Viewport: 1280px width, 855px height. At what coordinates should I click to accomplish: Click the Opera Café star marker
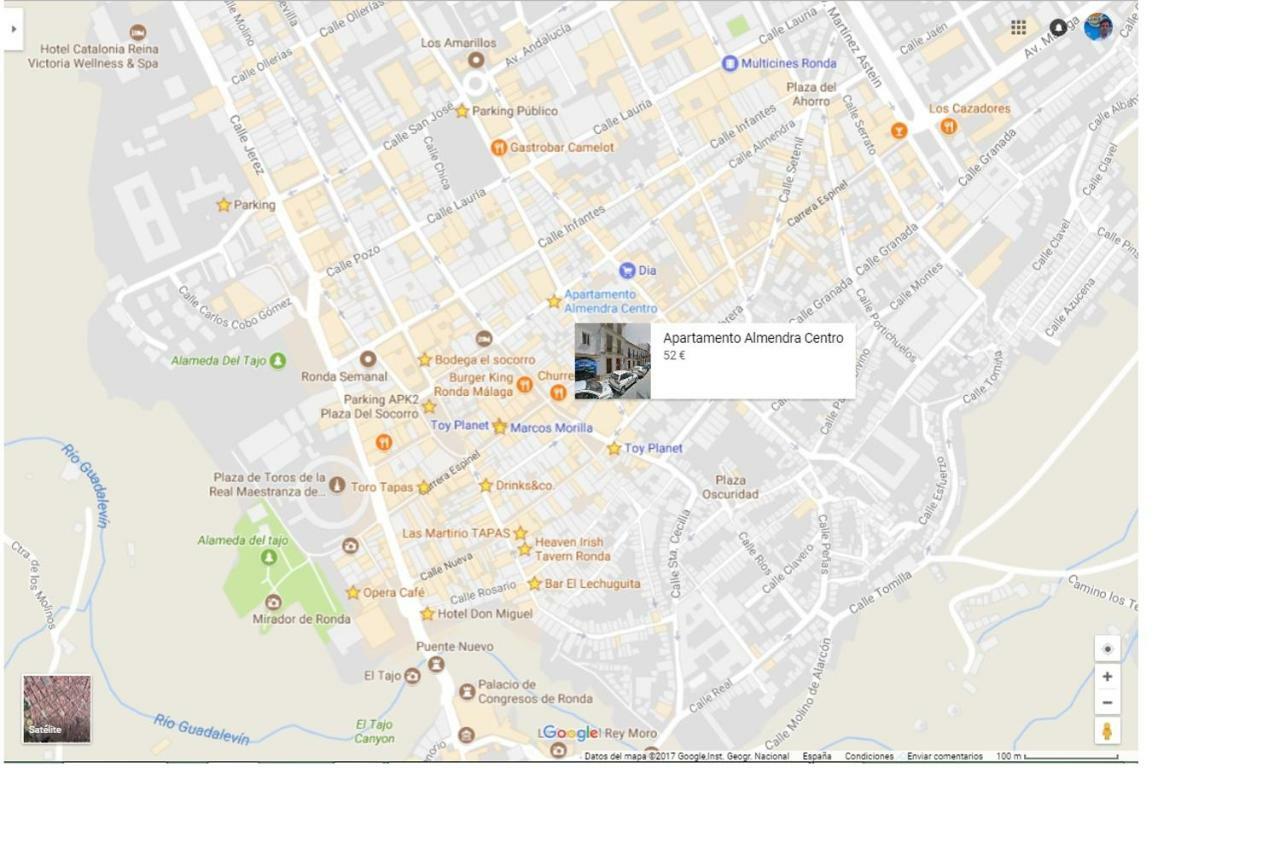(353, 592)
